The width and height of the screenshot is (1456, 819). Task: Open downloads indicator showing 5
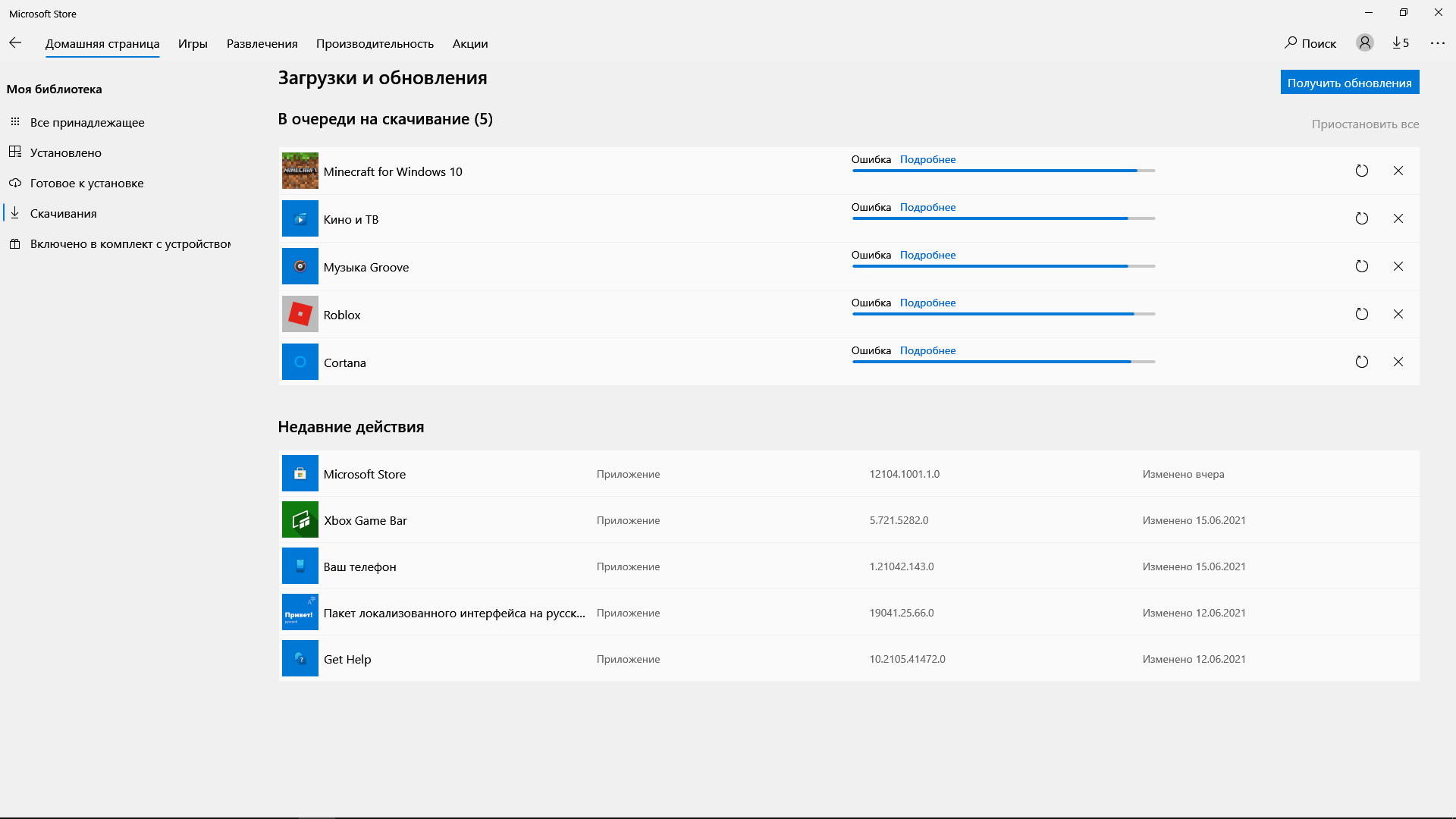1401,43
